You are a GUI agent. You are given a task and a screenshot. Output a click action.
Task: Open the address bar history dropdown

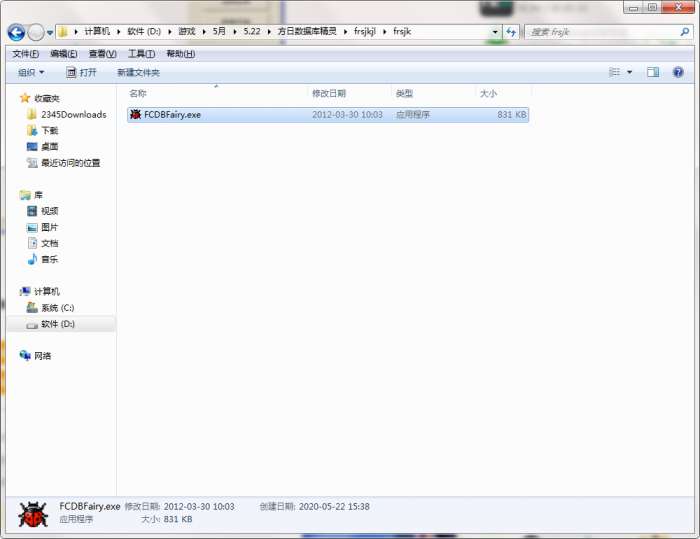pyautogui.click(x=495, y=32)
